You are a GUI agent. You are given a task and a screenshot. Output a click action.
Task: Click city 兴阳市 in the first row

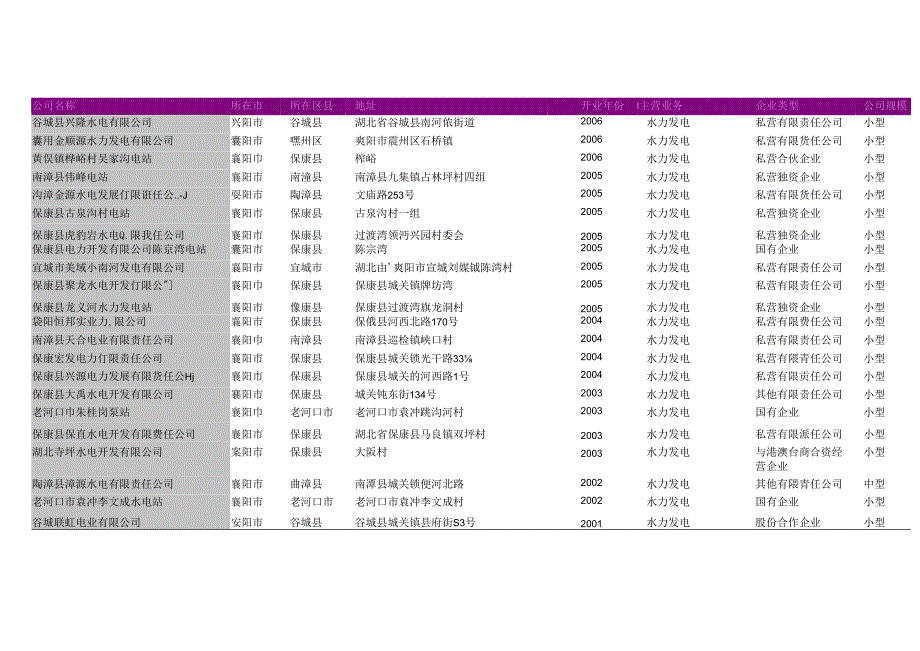click(246, 123)
